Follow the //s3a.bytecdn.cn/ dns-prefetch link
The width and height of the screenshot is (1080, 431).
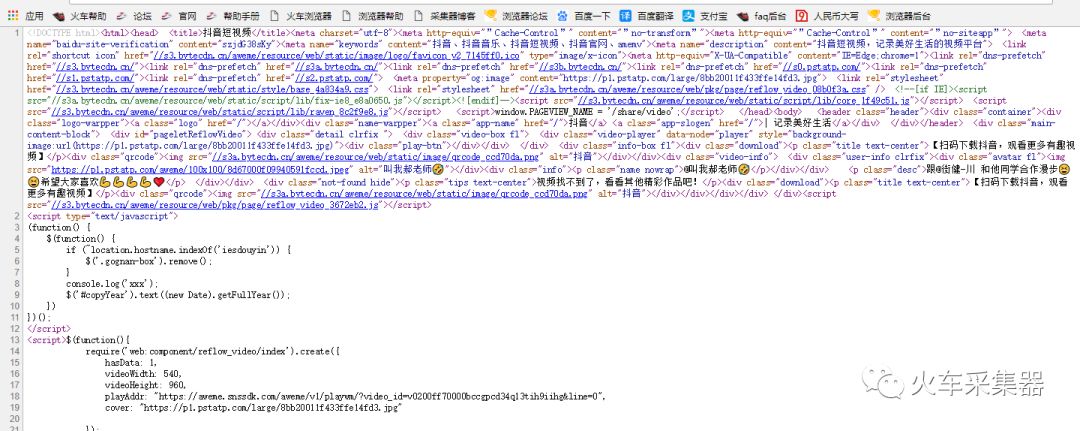[x=336, y=67]
